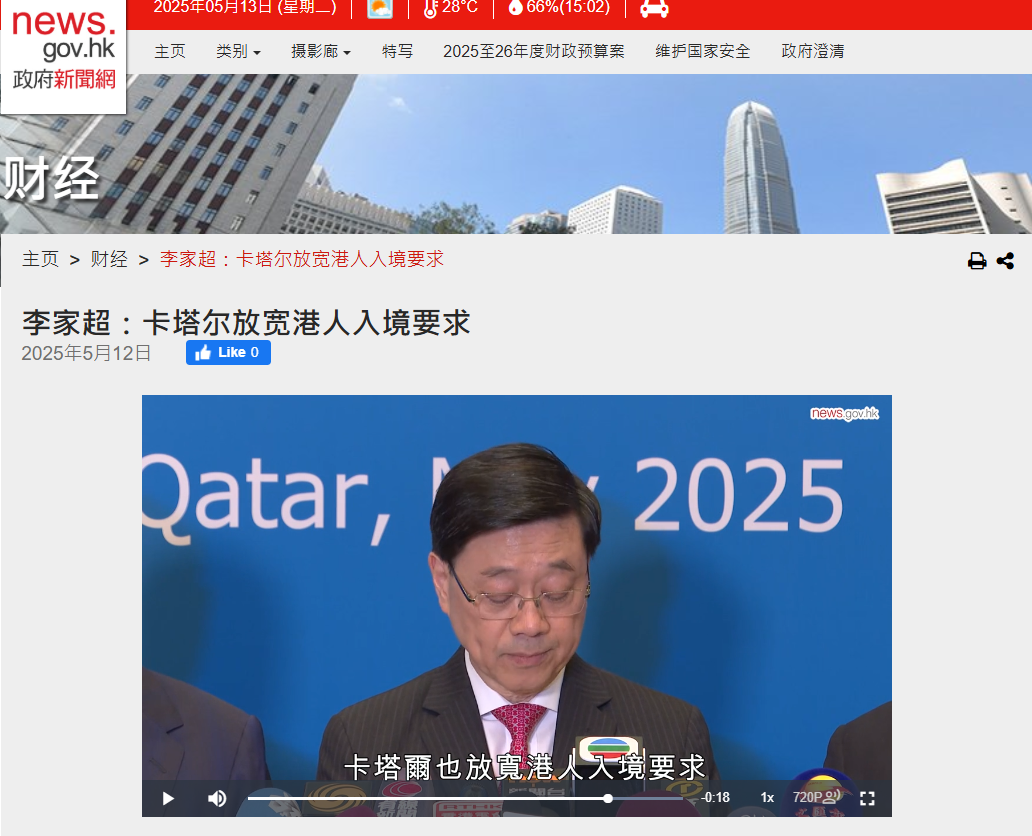
Task: Like the article on Facebook
Action: pyautogui.click(x=228, y=352)
